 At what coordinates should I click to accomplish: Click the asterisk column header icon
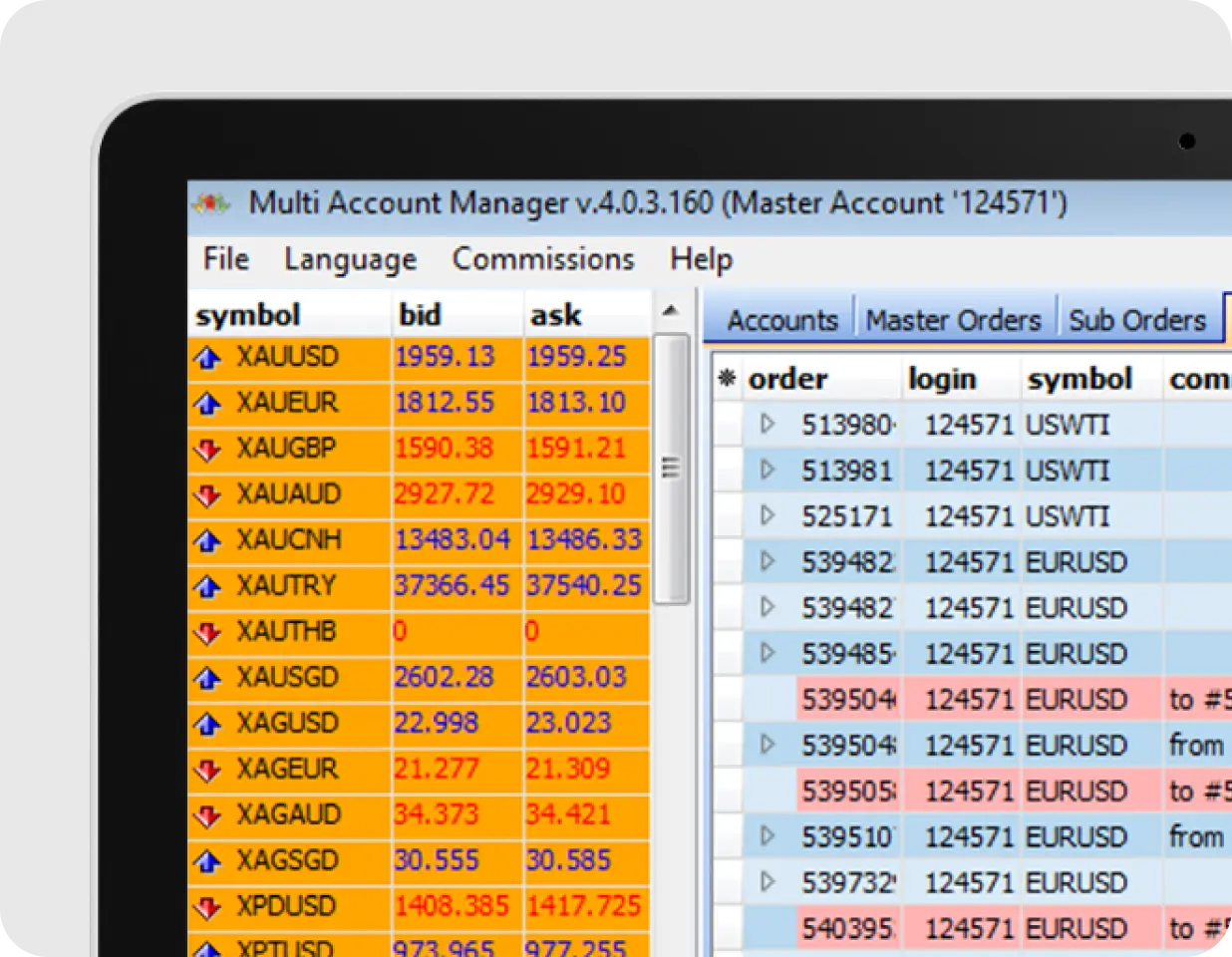coord(727,379)
